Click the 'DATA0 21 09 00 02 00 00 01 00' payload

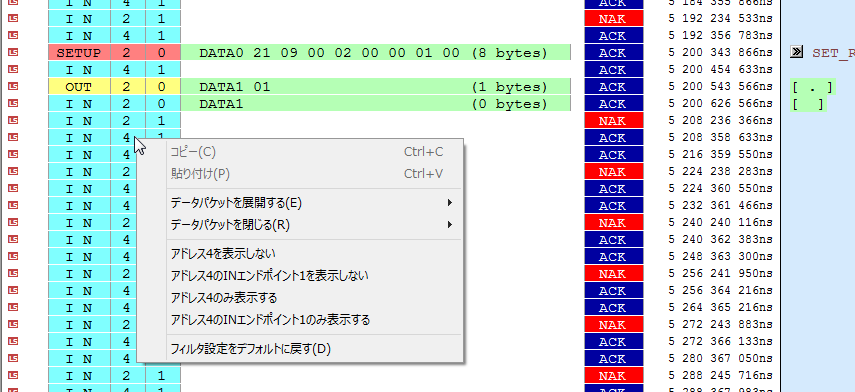click(x=376, y=52)
